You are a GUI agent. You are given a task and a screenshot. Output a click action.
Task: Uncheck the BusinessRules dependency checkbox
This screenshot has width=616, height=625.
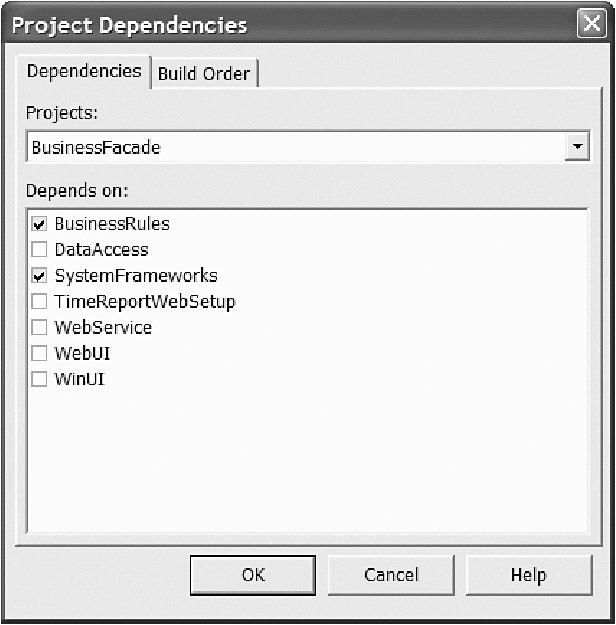40,224
